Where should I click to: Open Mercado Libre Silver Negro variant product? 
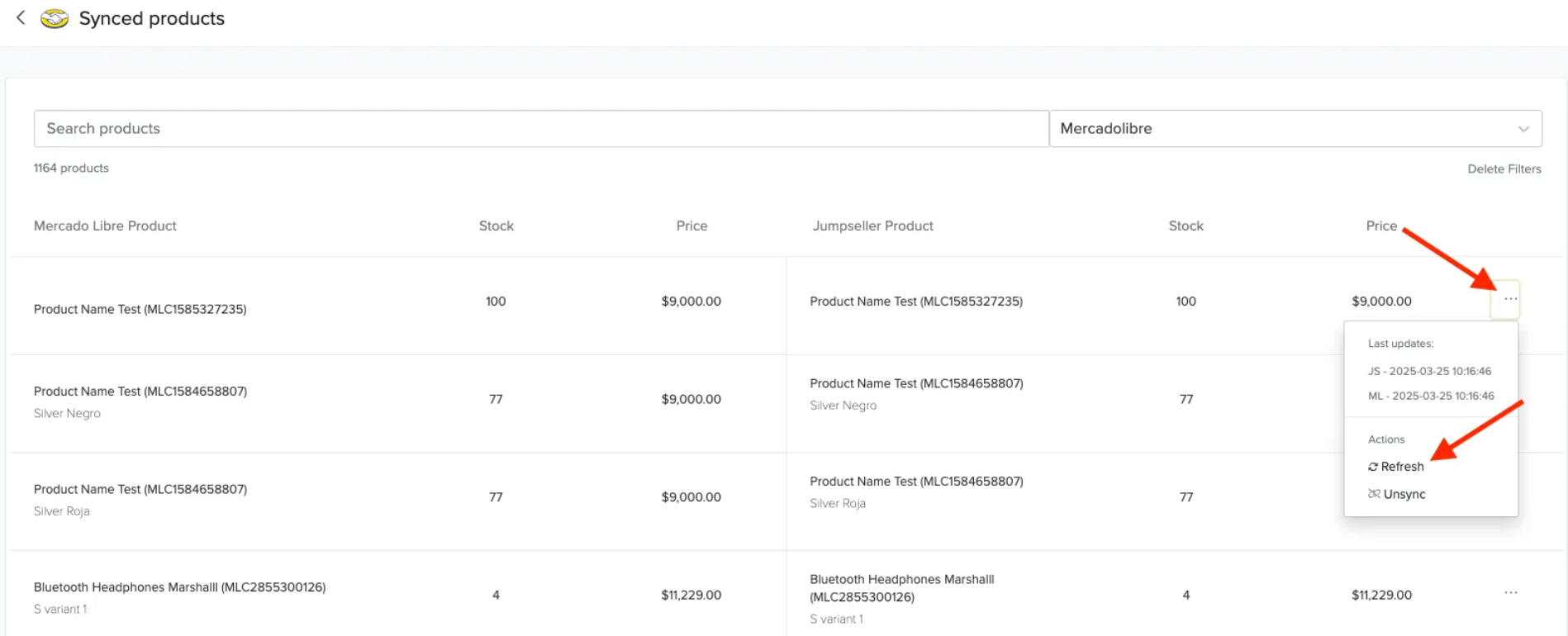(140, 392)
